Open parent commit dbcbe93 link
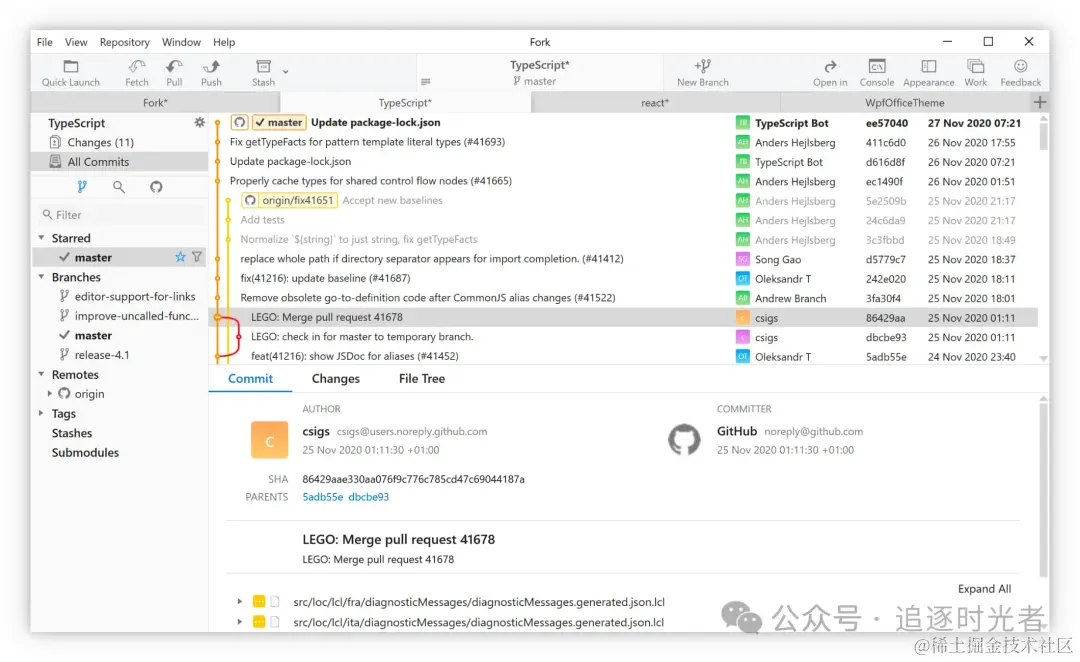 [x=368, y=497]
